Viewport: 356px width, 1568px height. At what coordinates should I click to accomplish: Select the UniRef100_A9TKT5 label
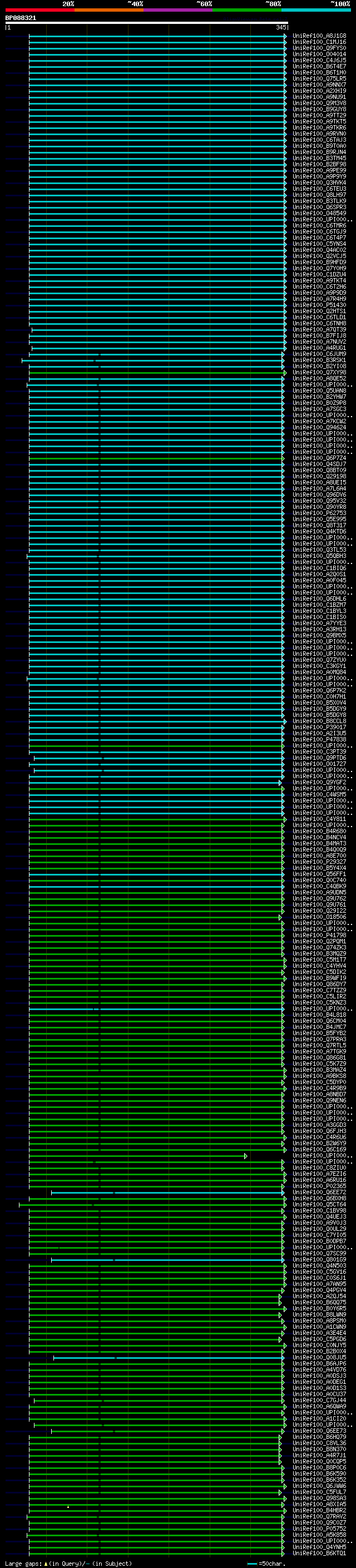pos(319,122)
